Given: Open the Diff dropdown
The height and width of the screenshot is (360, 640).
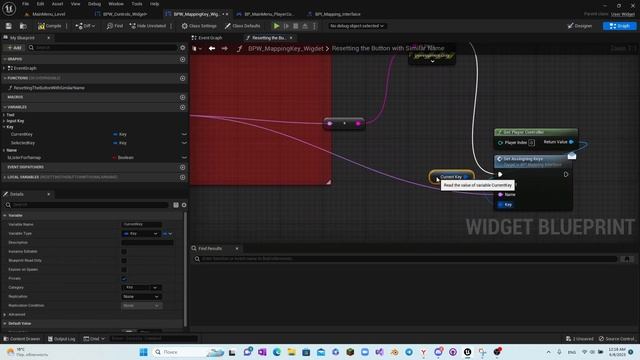Looking at the screenshot, I should click(85, 26).
